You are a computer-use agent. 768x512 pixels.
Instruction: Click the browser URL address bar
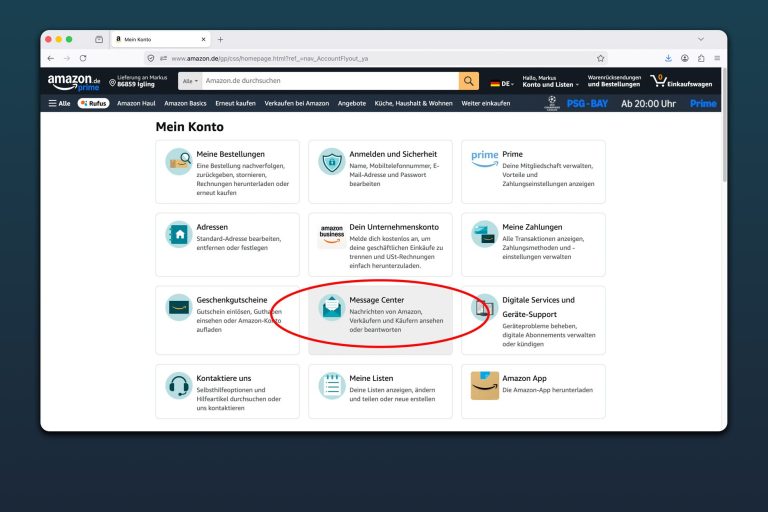point(377,58)
